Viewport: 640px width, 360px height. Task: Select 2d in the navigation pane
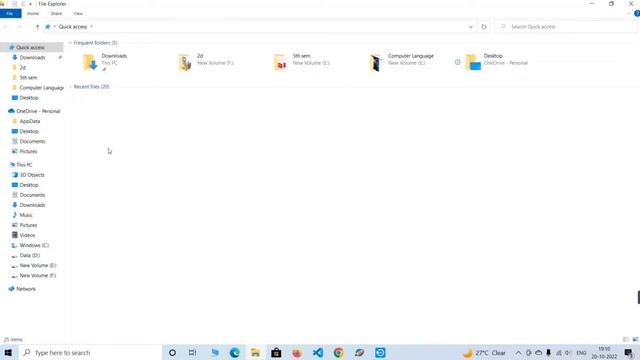[23, 68]
